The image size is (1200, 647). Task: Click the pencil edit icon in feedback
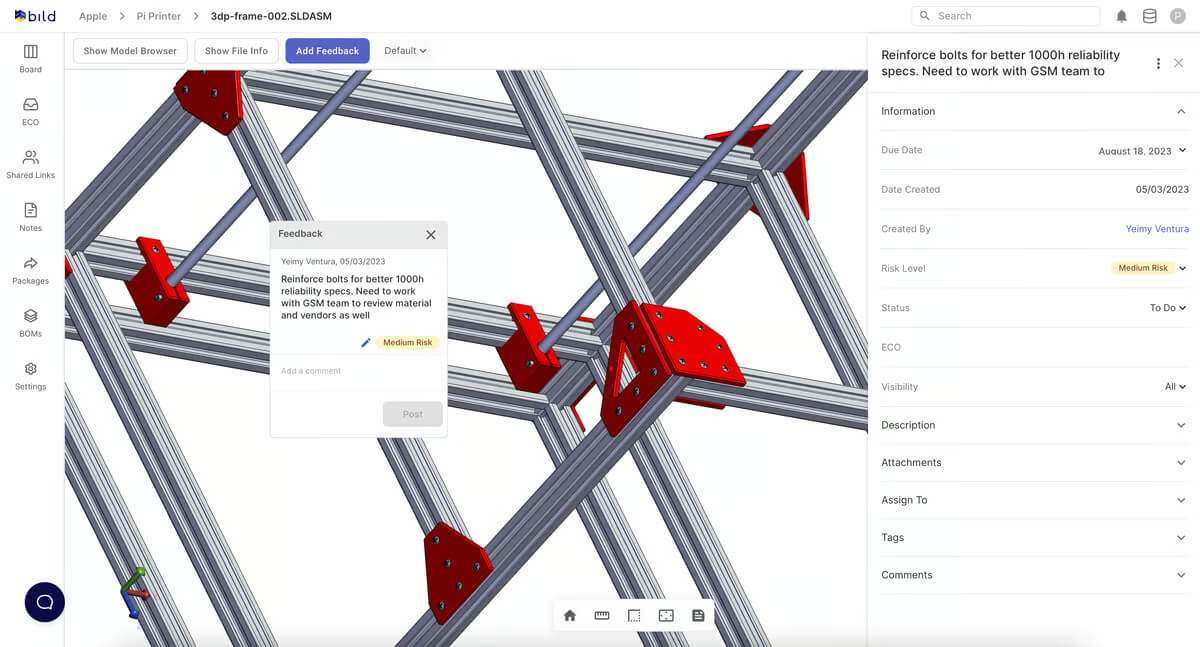pos(366,343)
